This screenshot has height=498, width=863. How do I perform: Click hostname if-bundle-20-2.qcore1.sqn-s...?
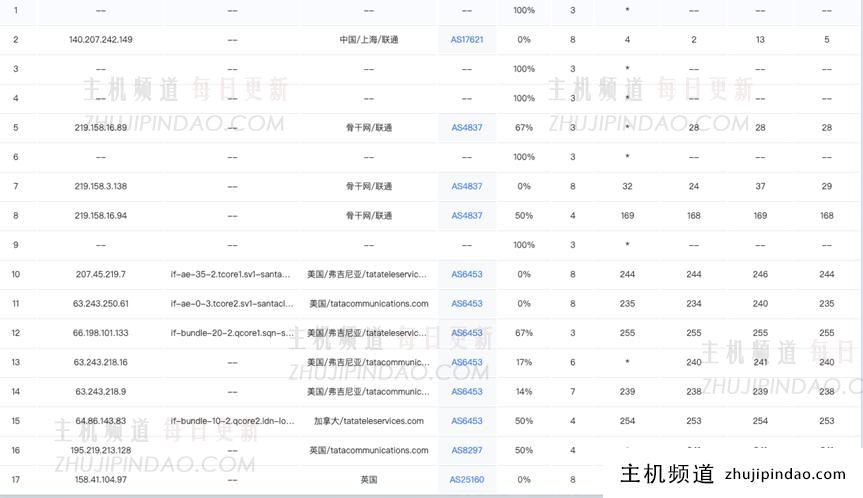(232, 333)
